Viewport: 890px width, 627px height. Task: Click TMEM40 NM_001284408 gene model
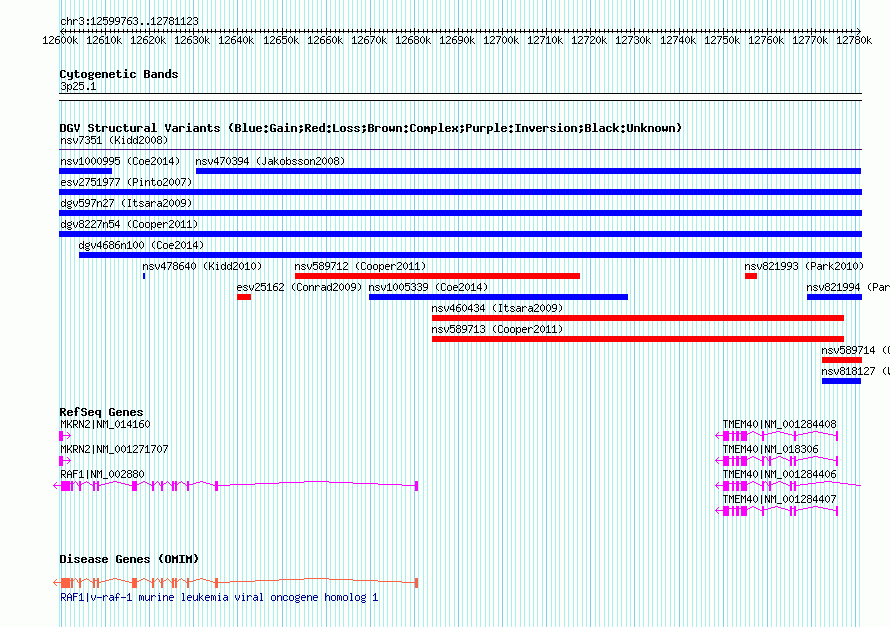coord(776,436)
